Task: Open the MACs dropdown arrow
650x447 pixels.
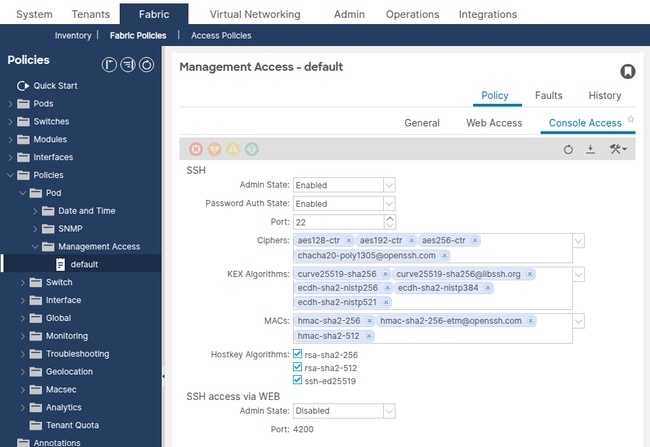Action: click(579, 321)
